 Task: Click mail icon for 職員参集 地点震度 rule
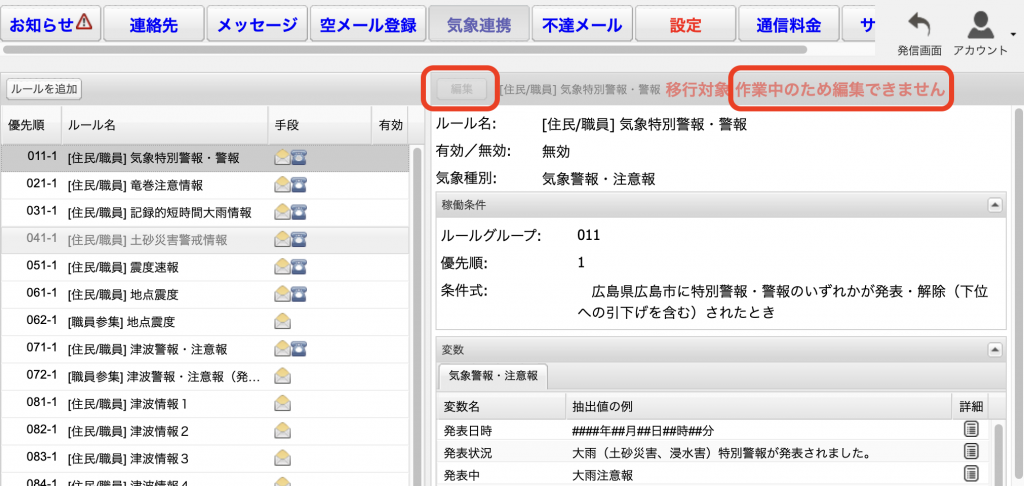[283, 322]
